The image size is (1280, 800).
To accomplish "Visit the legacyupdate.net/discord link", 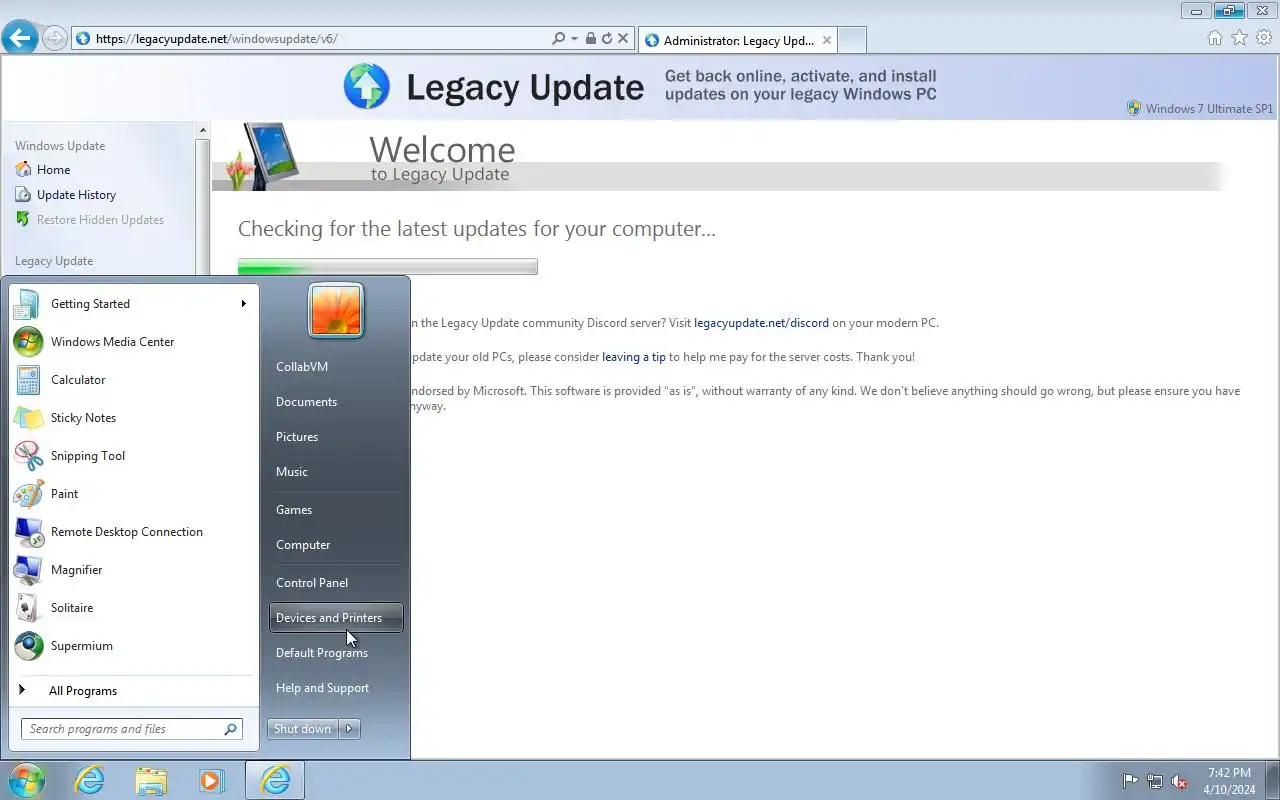I will [761, 323].
